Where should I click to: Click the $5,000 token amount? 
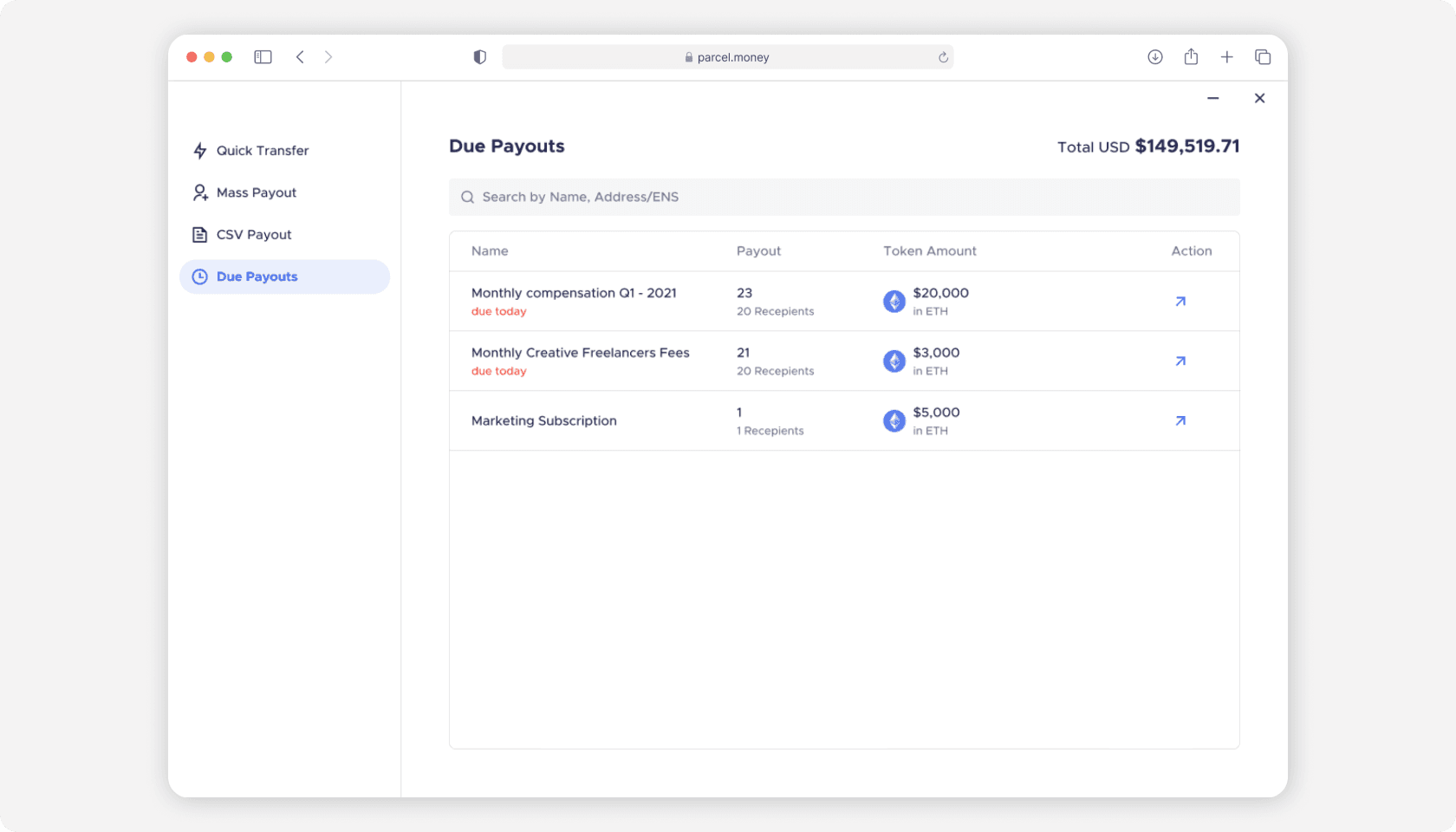[936, 413]
